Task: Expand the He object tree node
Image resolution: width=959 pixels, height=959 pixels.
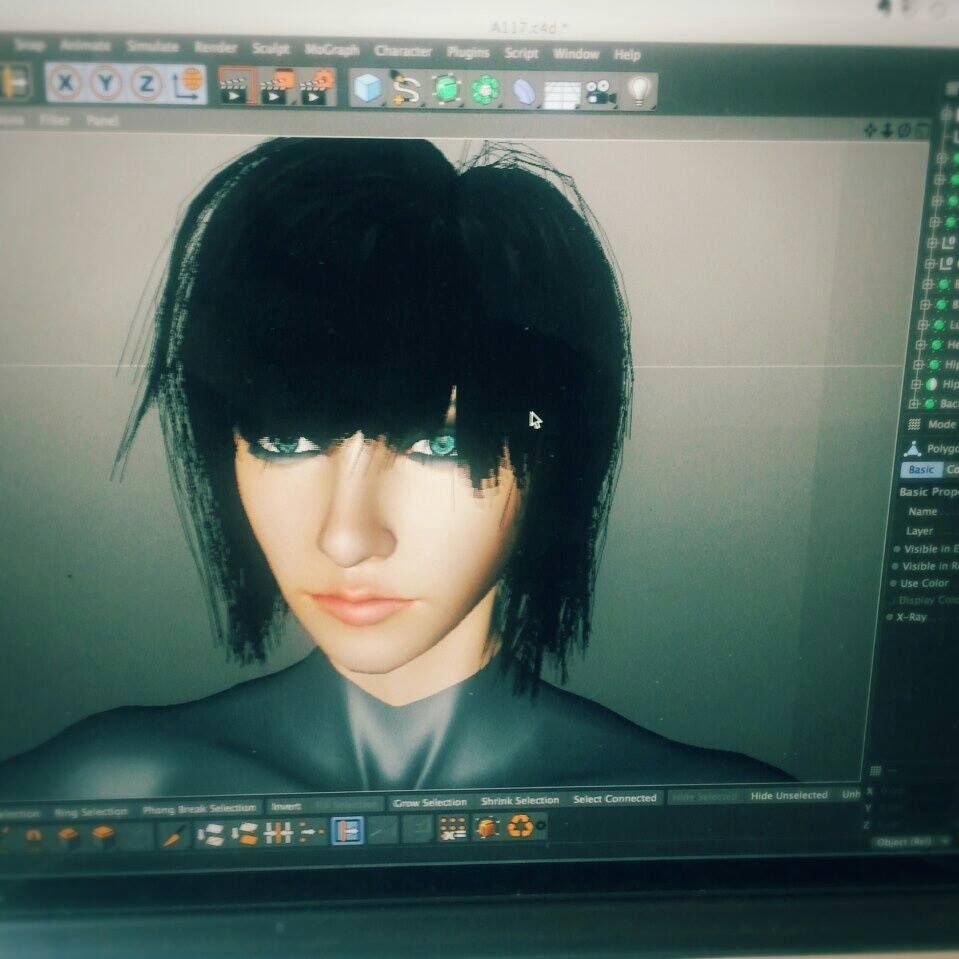Action: (x=920, y=345)
